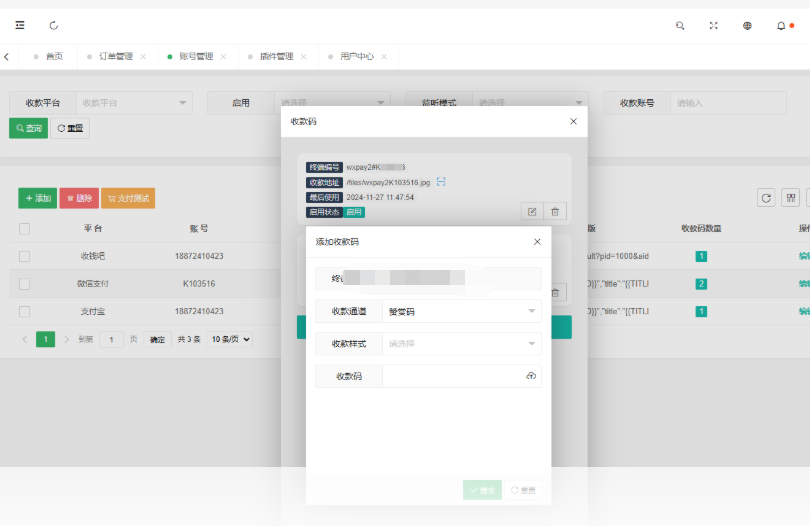The height and width of the screenshot is (526, 810).
Task: Click the account cell K103516
Action: click(199, 284)
